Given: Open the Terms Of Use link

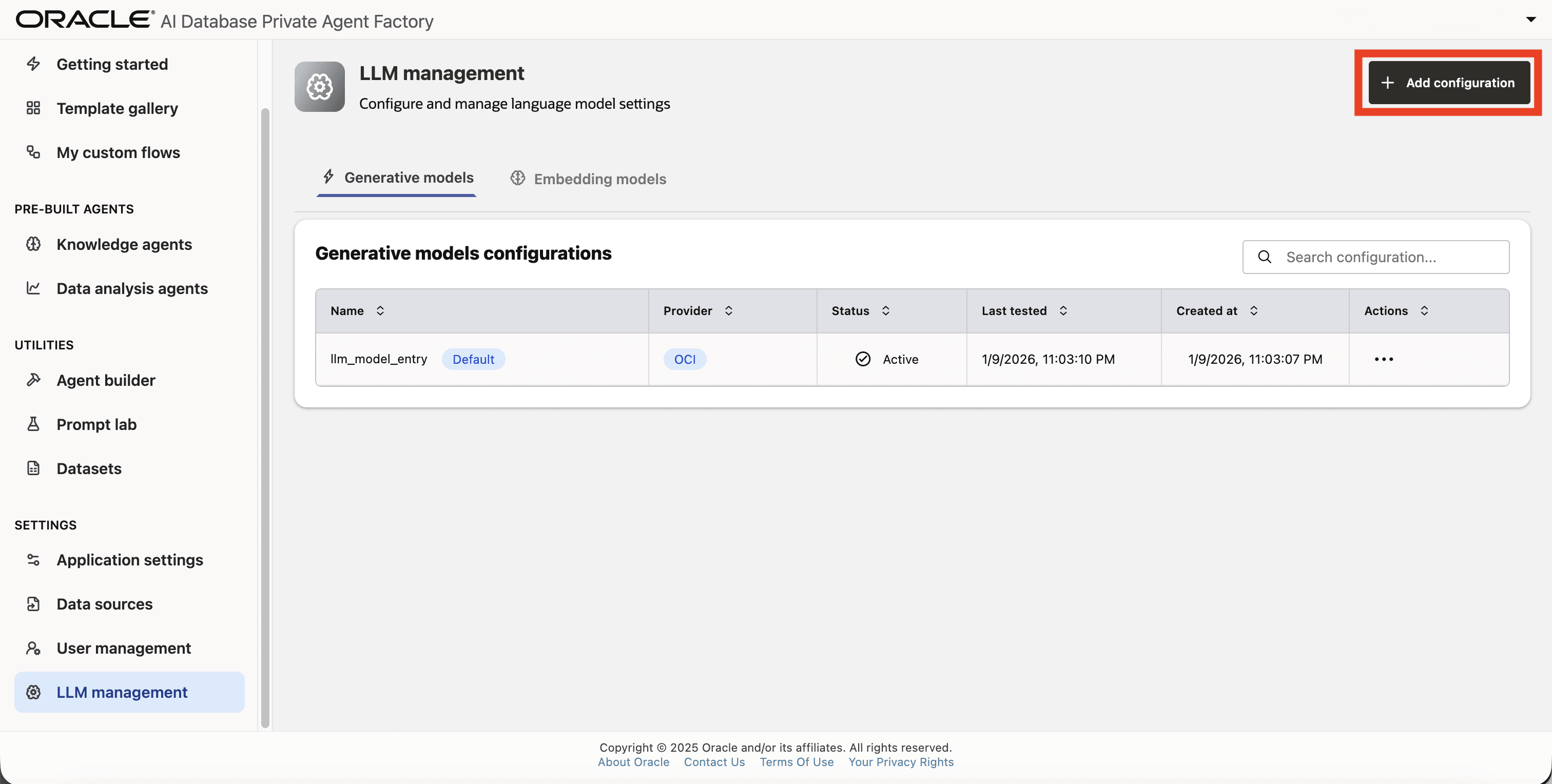Looking at the screenshot, I should click(x=797, y=762).
